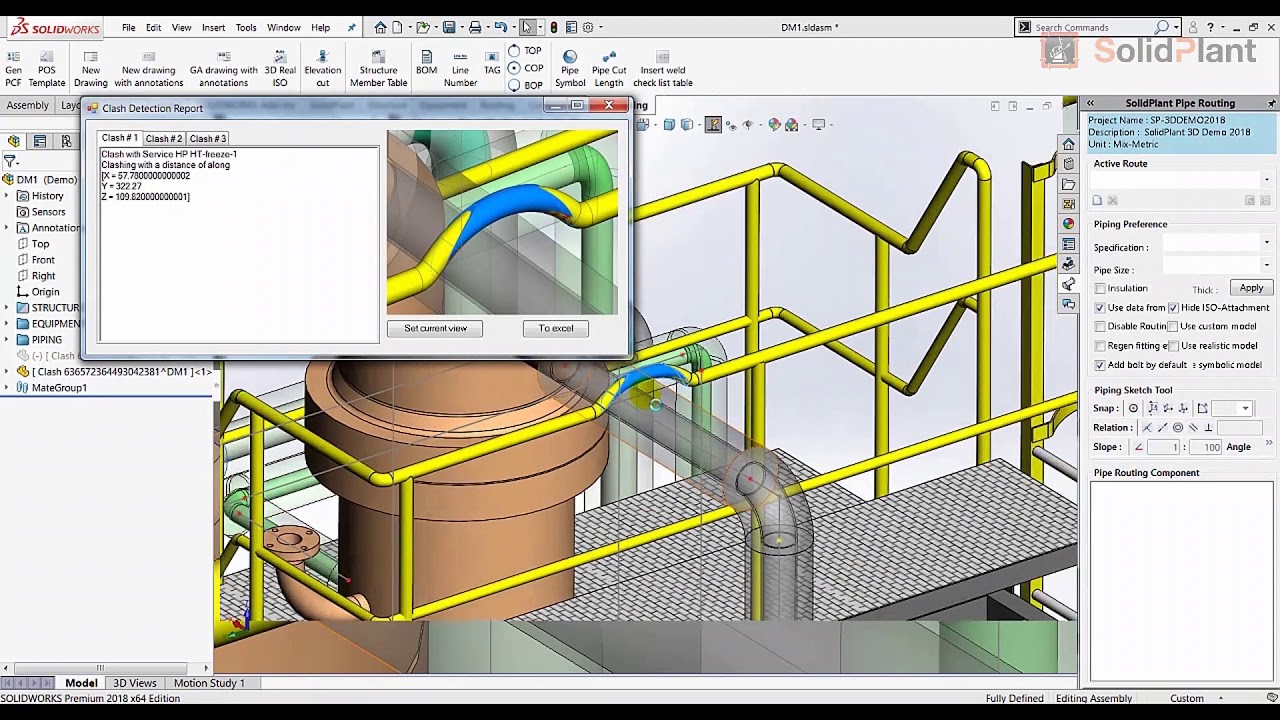Generate the BOM
Screen dimensions: 1280x720
pyautogui.click(x=426, y=63)
